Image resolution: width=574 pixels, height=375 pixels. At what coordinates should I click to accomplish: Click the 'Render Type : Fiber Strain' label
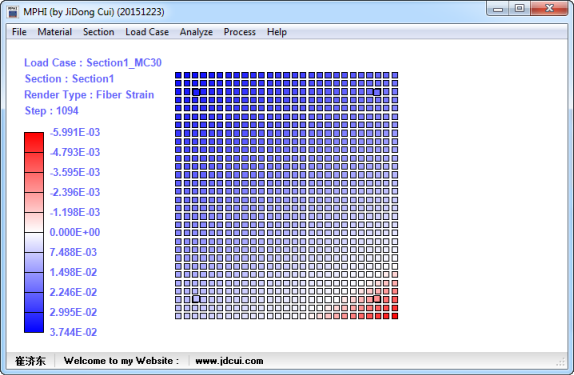(89, 95)
